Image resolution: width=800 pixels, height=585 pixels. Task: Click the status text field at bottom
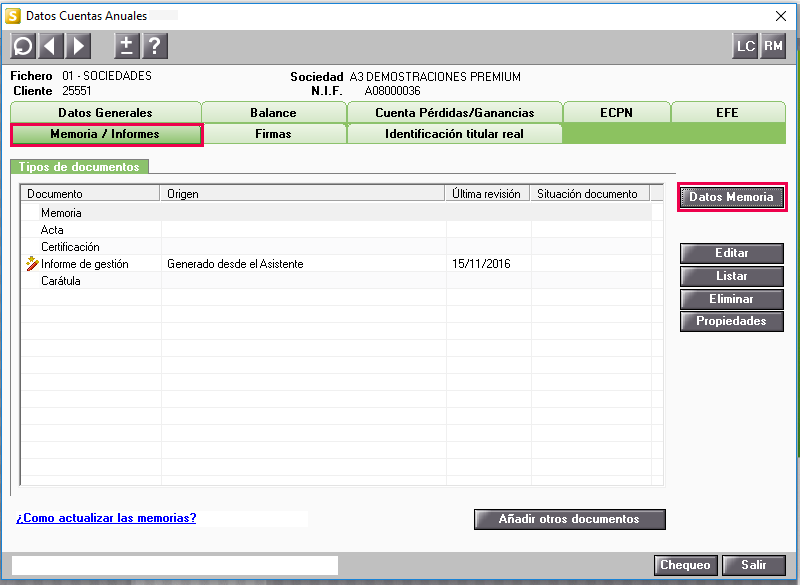[x=175, y=566]
